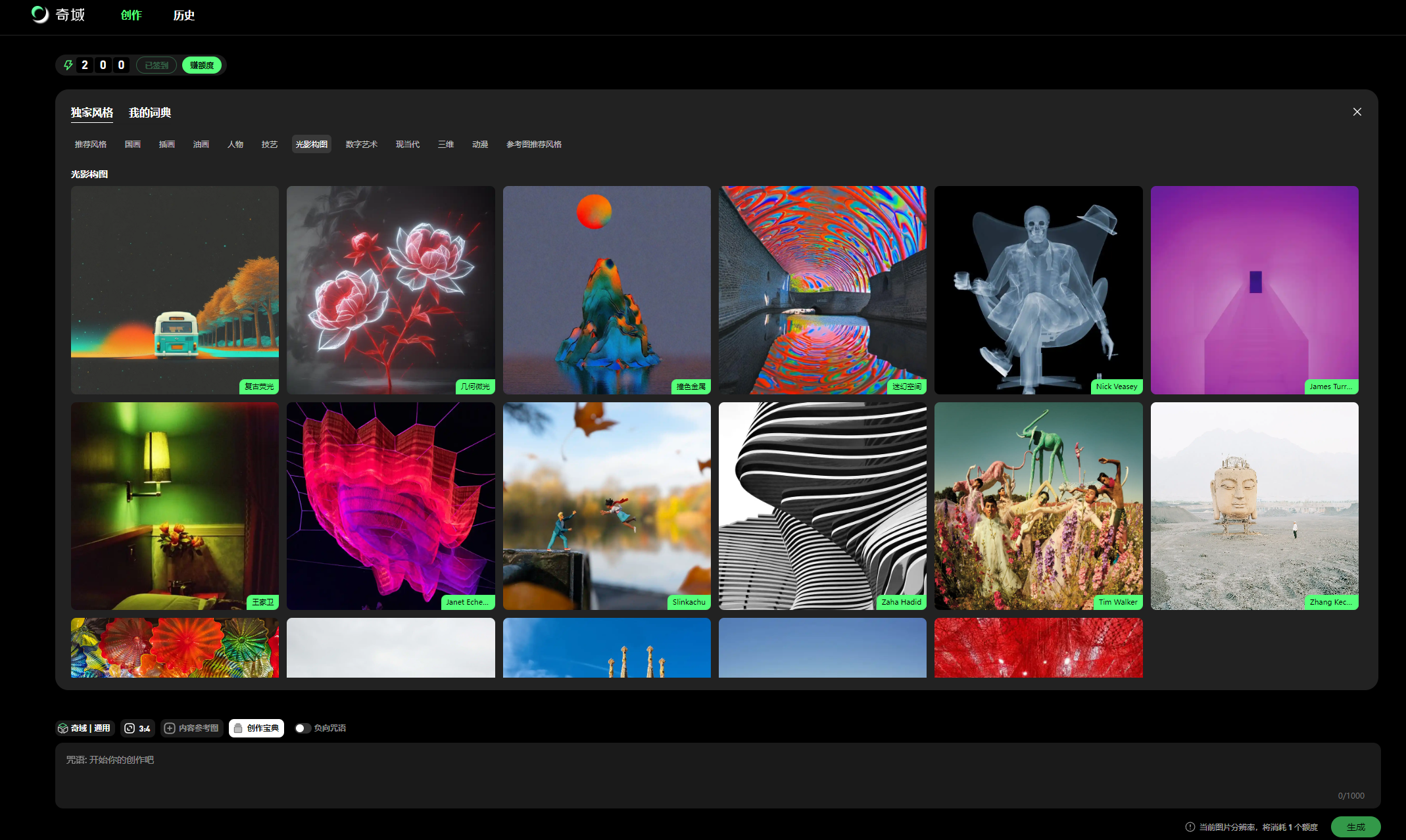
Task: Click the 奇域 logo icon
Action: [40, 14]
